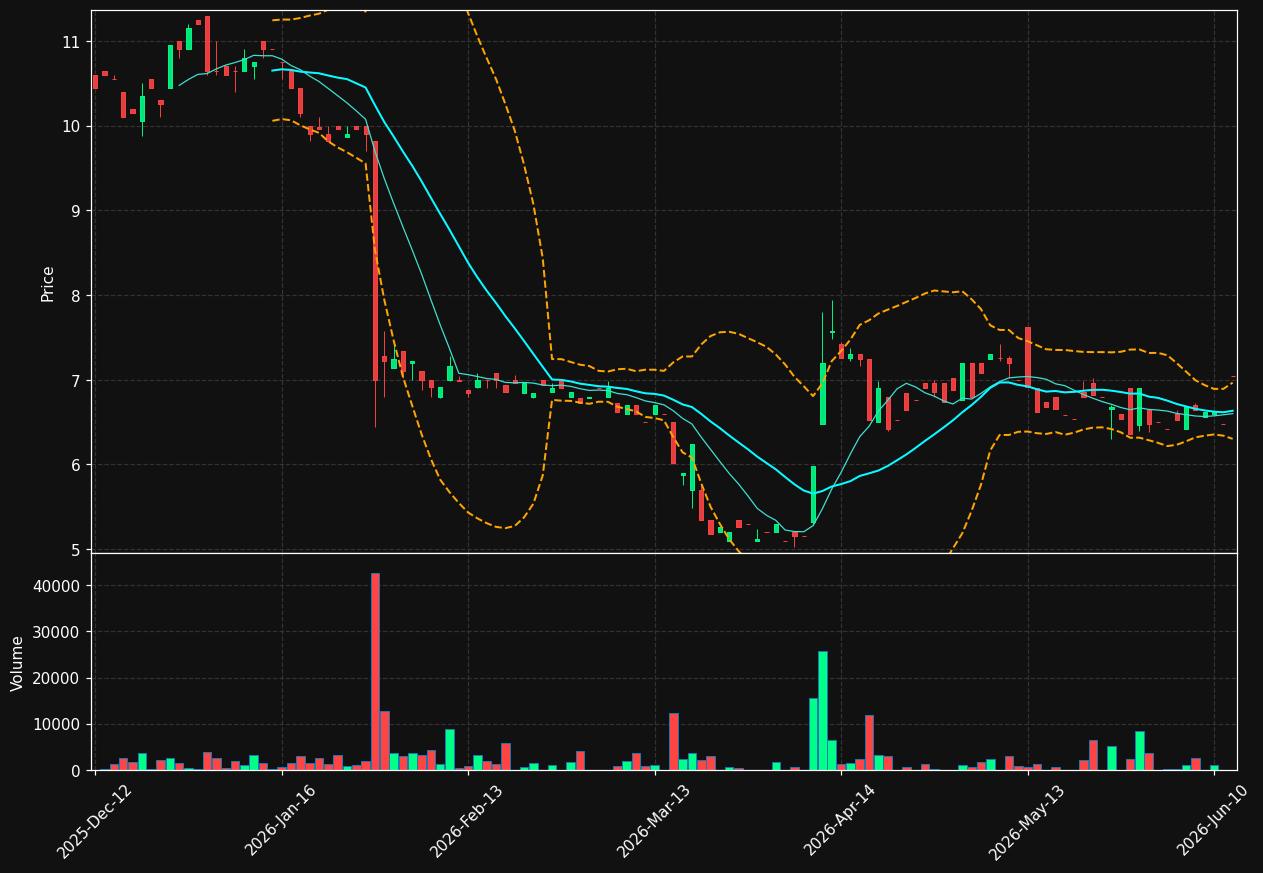
Task: Click the Volume axis title
Action: click(x=18, y=663)
